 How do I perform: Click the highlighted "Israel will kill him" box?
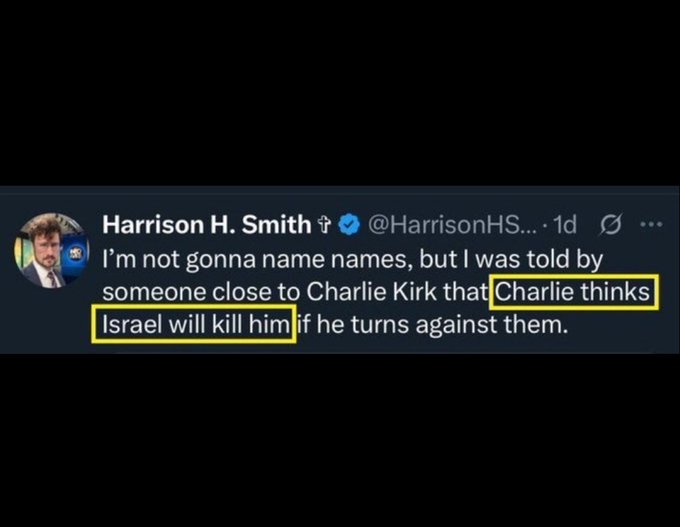[x=194, y=324]
